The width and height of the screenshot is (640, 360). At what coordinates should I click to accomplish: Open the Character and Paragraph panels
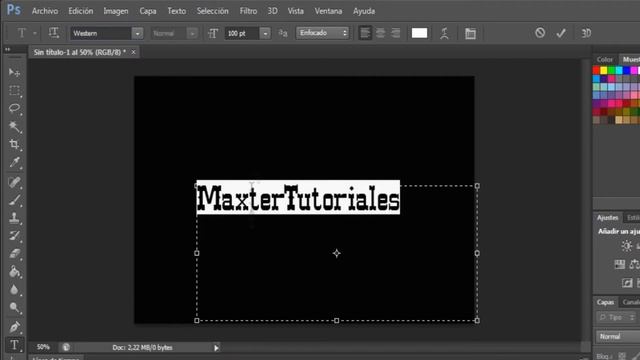pos(470,33)
